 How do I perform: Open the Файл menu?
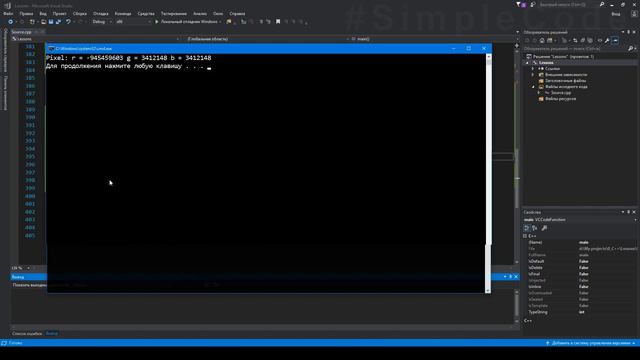point(8,13)
